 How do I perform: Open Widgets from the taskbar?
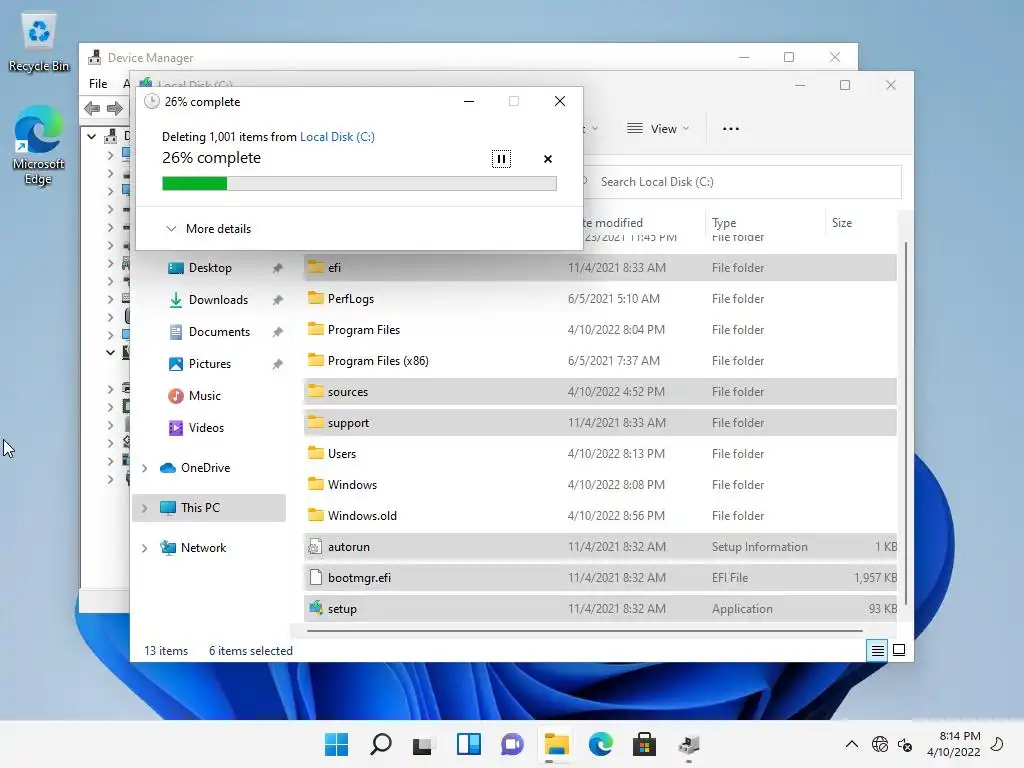468,744
